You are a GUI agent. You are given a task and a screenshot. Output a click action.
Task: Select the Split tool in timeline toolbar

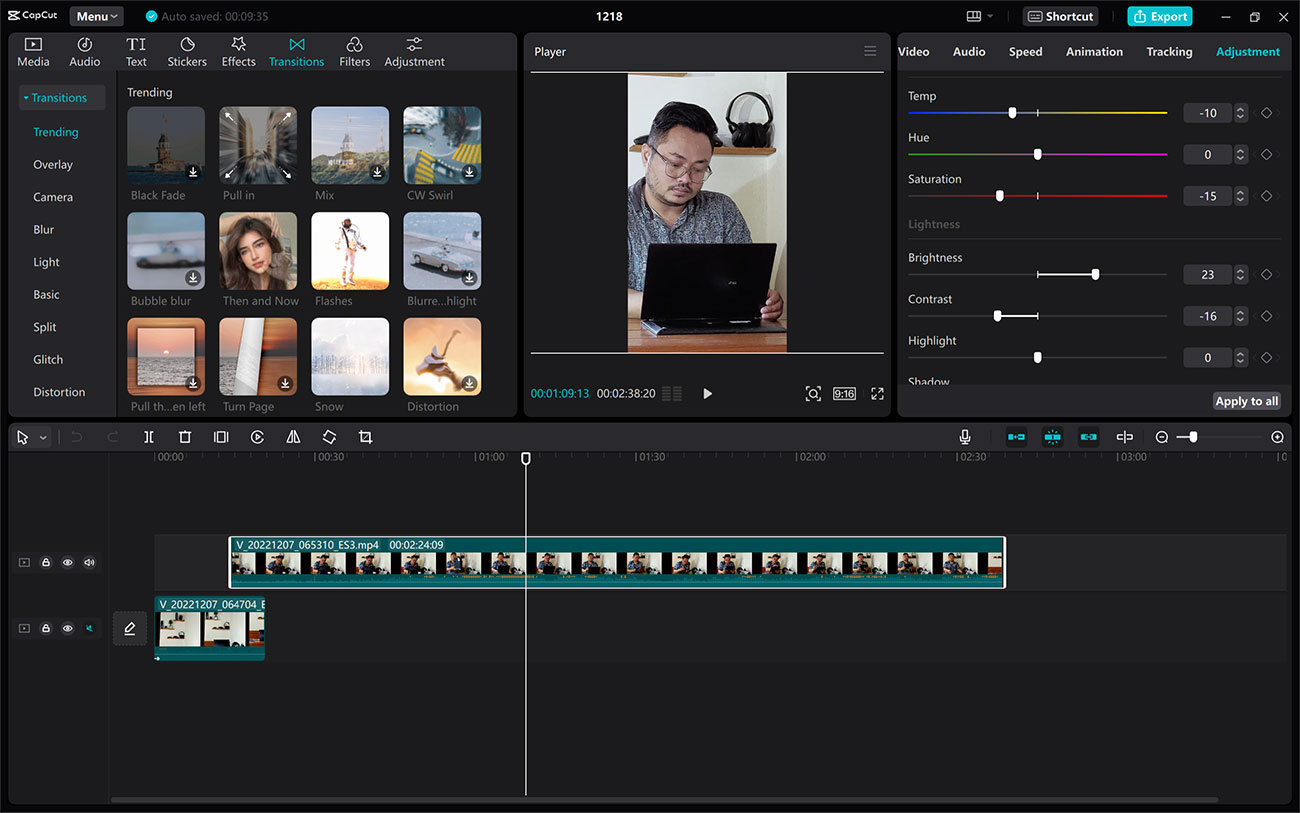coord(148,437)
